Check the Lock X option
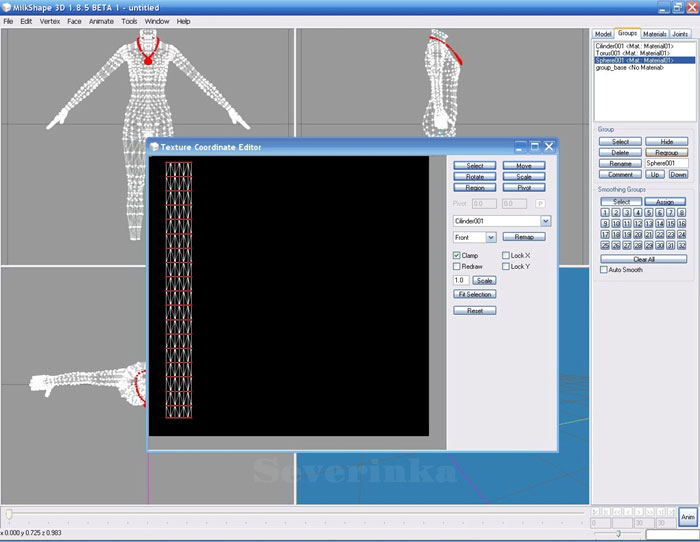The height and width of the screenshot is (542, 700). [505, 256]
